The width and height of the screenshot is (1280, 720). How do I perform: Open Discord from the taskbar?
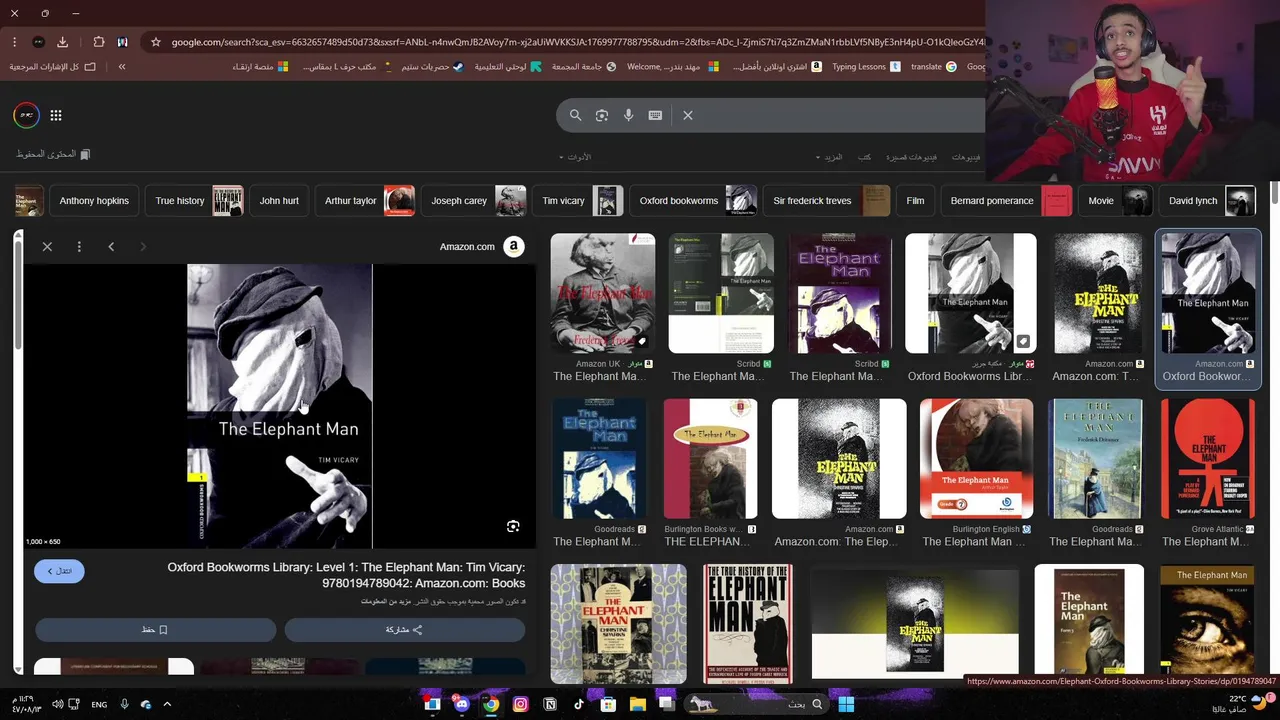pyautogui.click(x=461, y=704)
